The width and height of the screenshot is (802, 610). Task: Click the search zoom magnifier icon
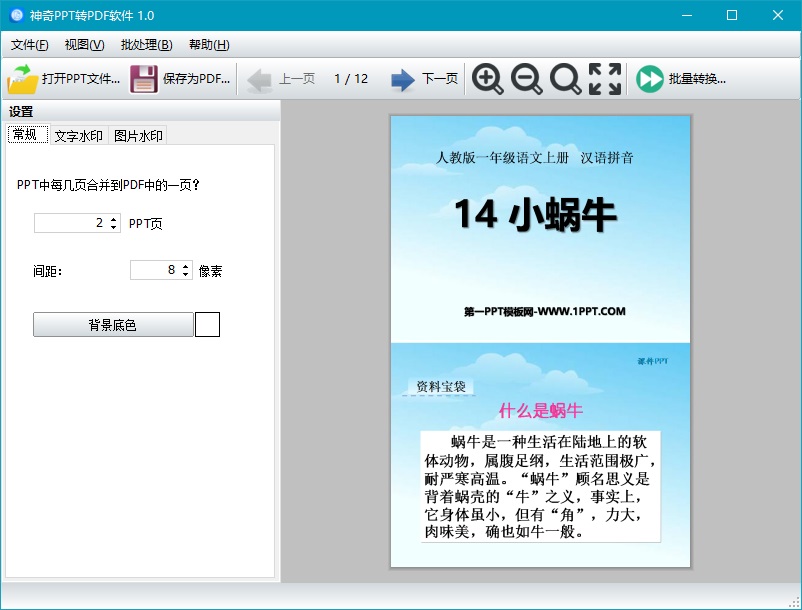(x=565, y=80)
